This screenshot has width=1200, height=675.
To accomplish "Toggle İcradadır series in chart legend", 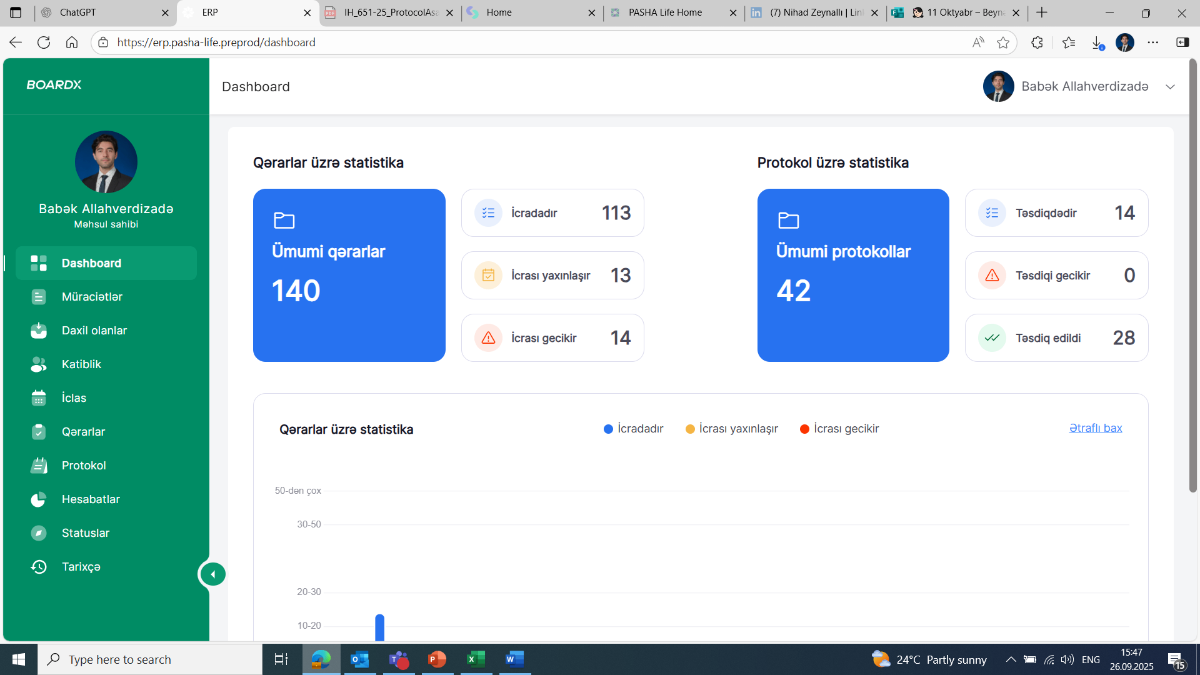I will (633, 429).
